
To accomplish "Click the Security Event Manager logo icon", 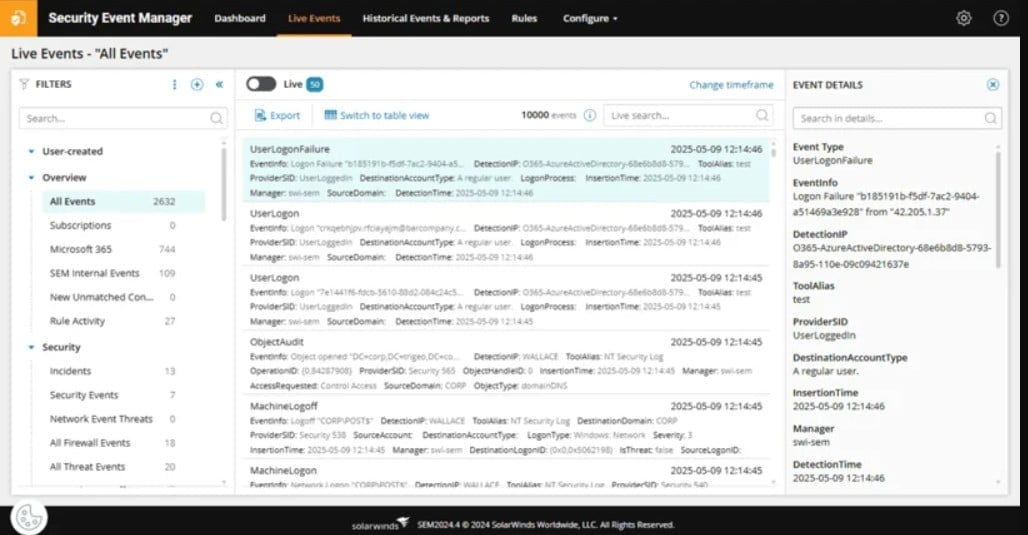I will [18, 18].
